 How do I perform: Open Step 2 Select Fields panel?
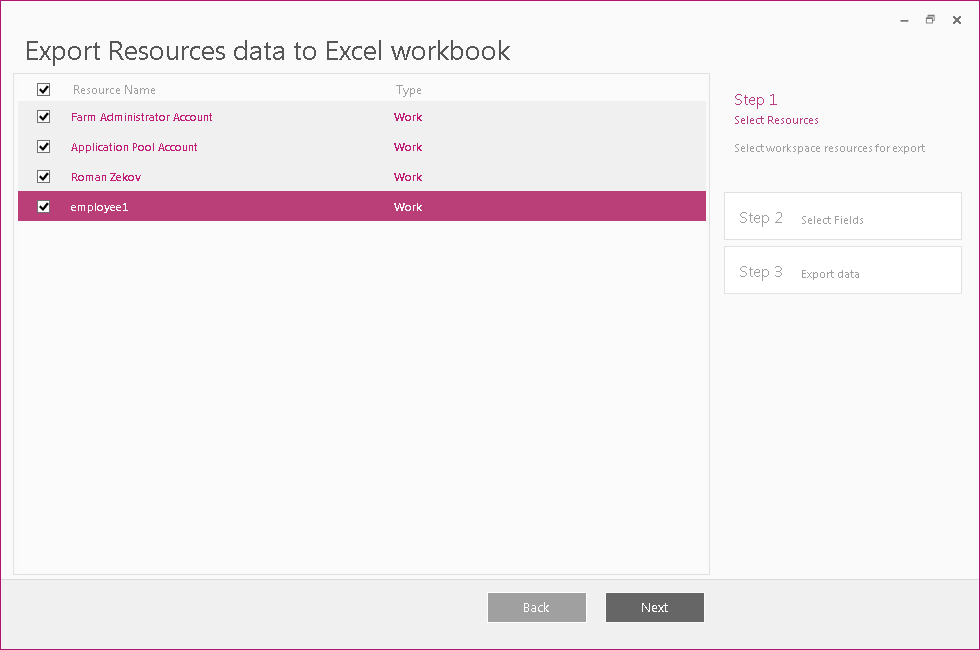coord(842,216)
